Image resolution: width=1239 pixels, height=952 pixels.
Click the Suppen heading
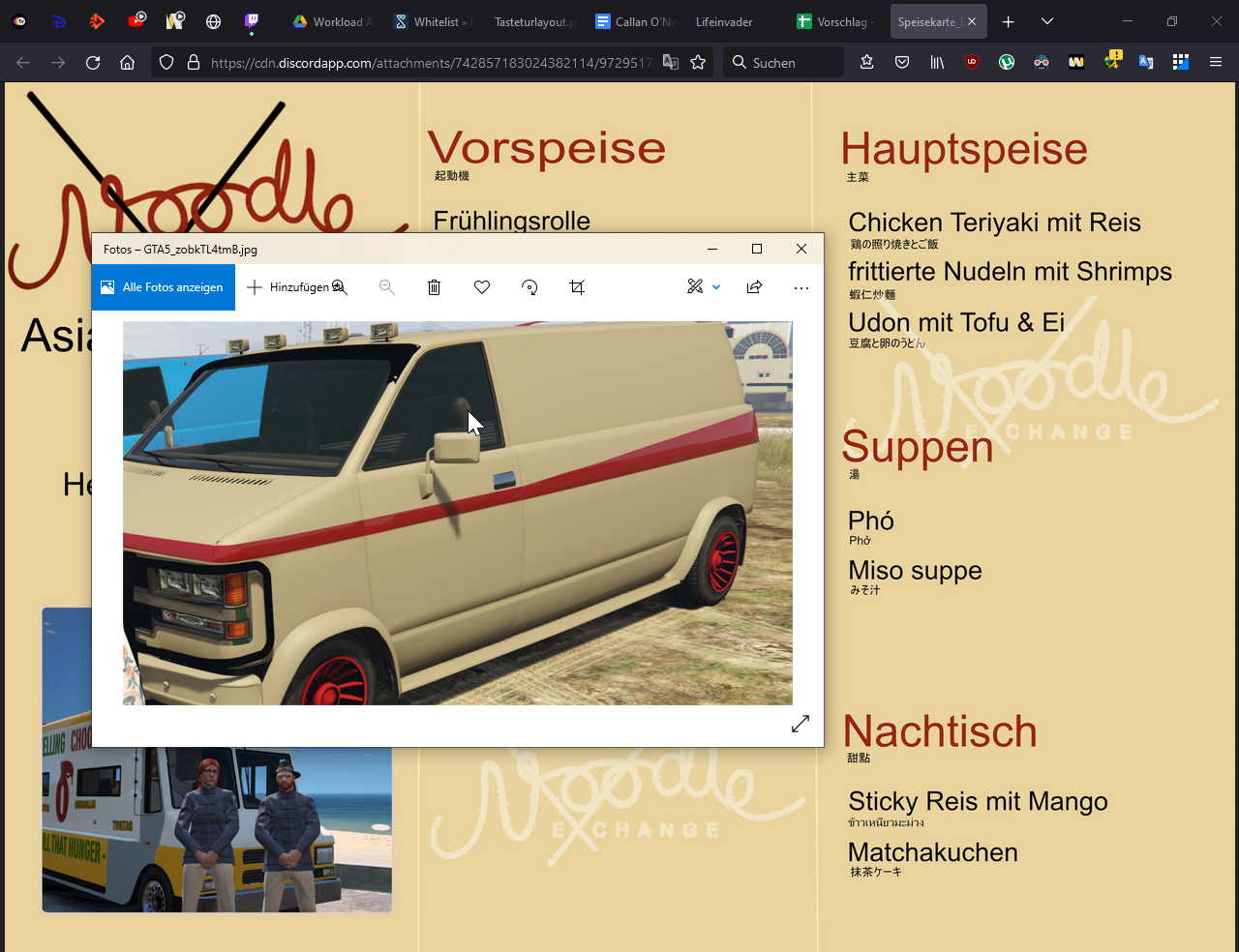point(917,448)
